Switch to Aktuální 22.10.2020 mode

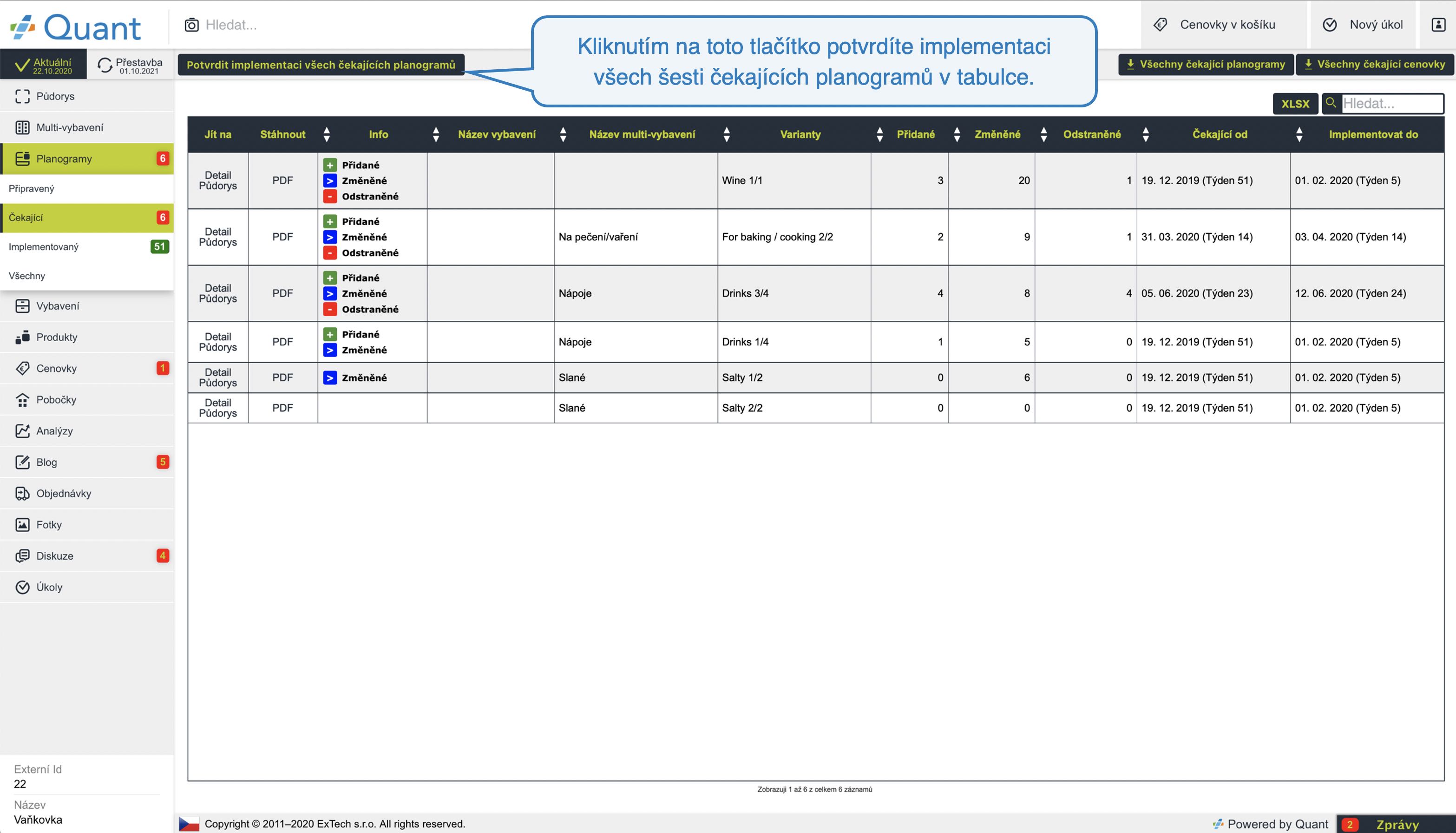pyautogui.click(x=44, y=65)
